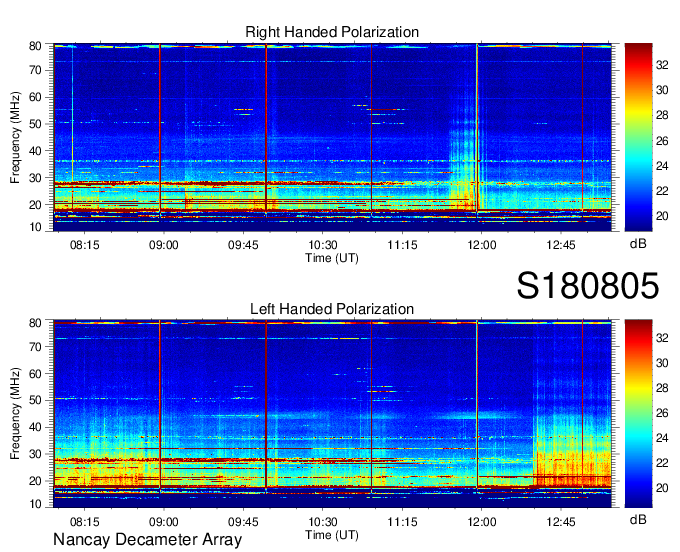Click the 'S180805' label
The image size is (680, 552).
(x=588, y=286)
